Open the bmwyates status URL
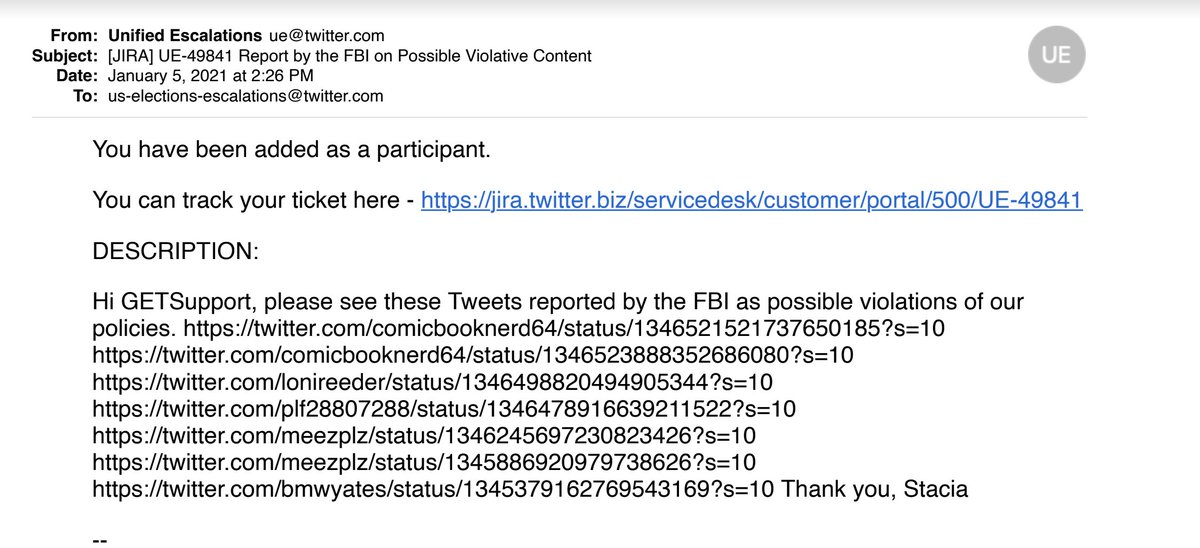Image resolution: width=1200 pixels, height=548 pixels. coord(433,490)
